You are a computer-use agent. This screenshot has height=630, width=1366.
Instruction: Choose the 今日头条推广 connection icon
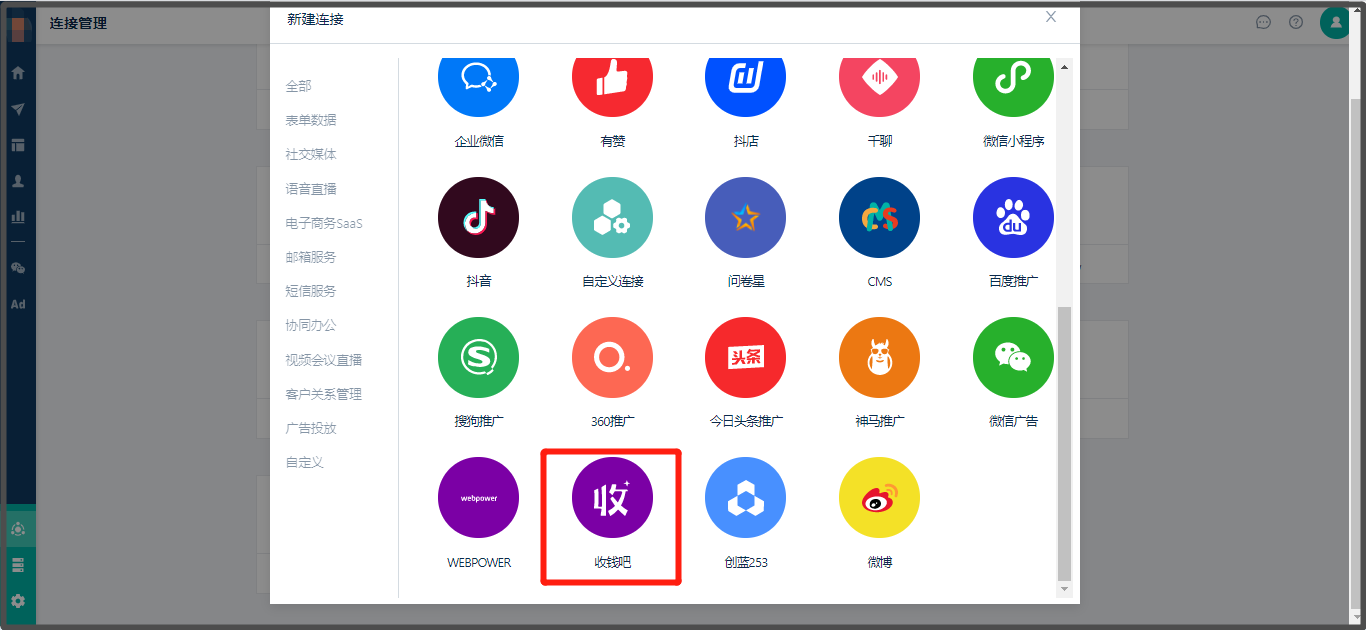[745, 357]
